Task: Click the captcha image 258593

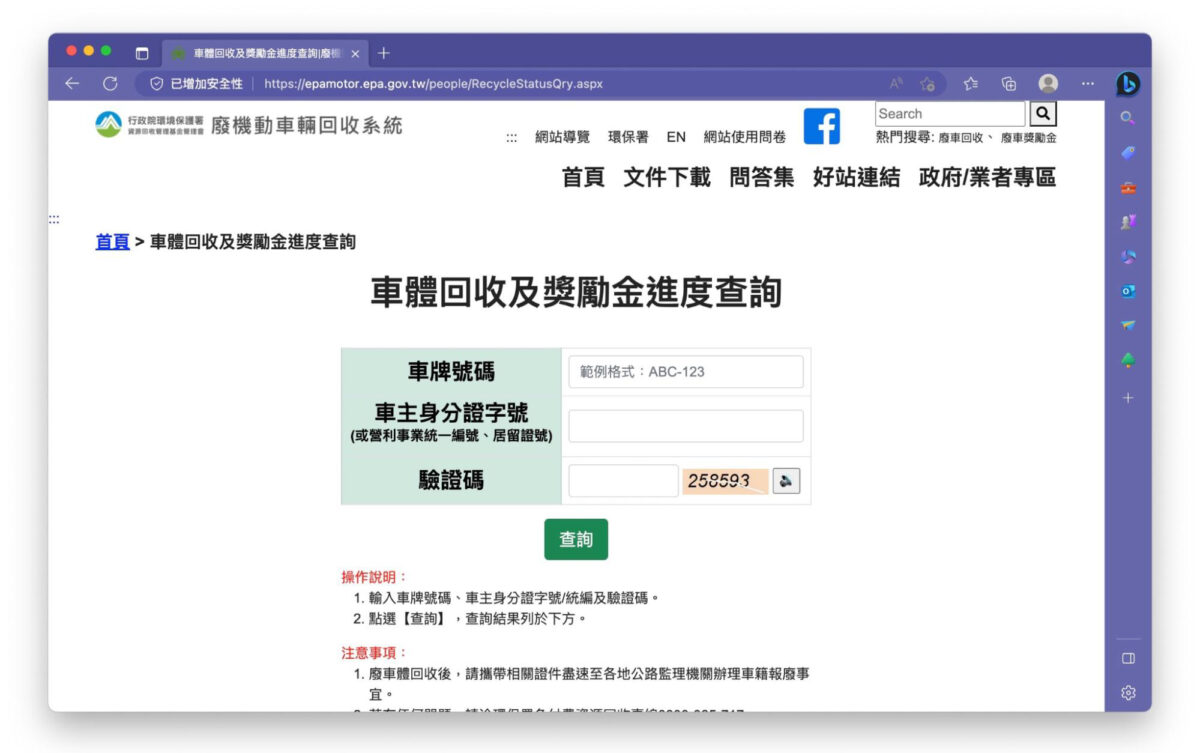Action: point(726,481)
